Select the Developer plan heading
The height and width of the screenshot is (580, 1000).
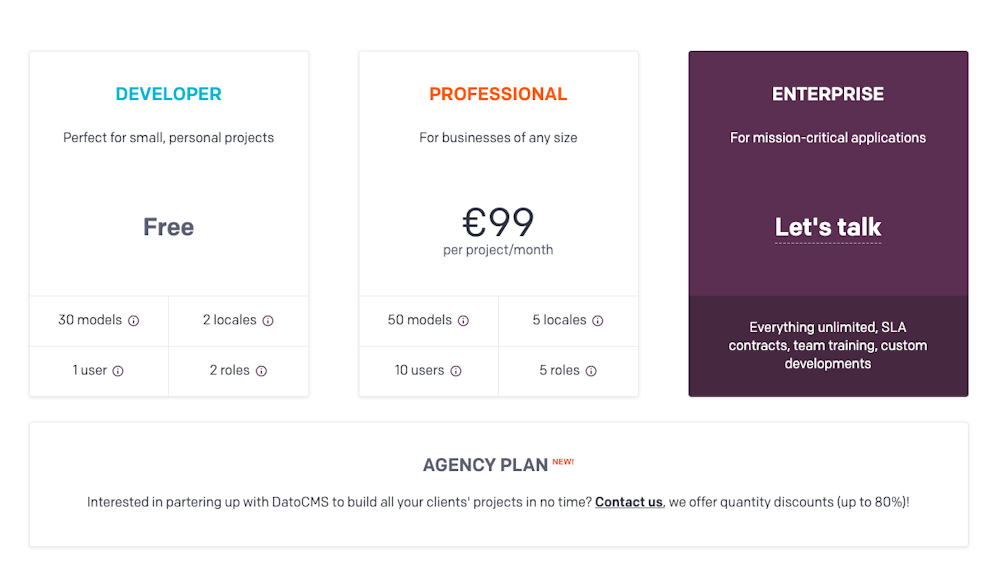(168, 94)
